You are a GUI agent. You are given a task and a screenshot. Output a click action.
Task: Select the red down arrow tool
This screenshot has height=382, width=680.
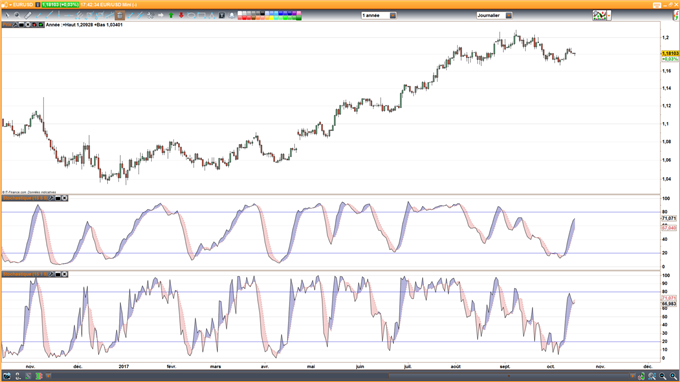click(181, 15)
